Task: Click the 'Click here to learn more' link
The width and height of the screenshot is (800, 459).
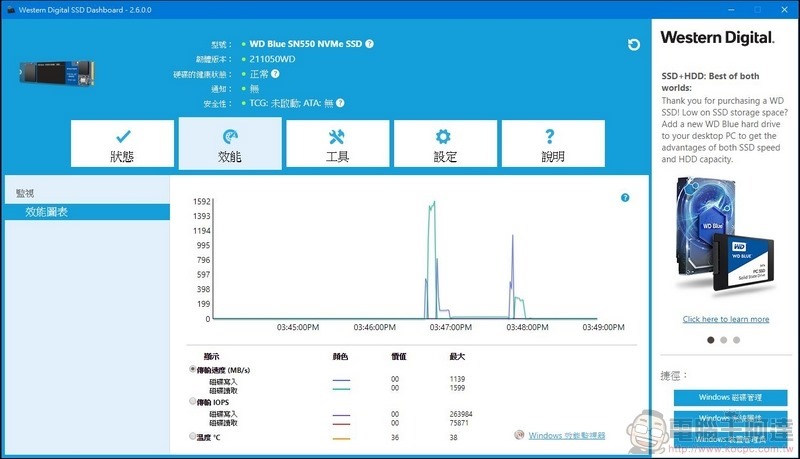Action: tap(726, 319)
